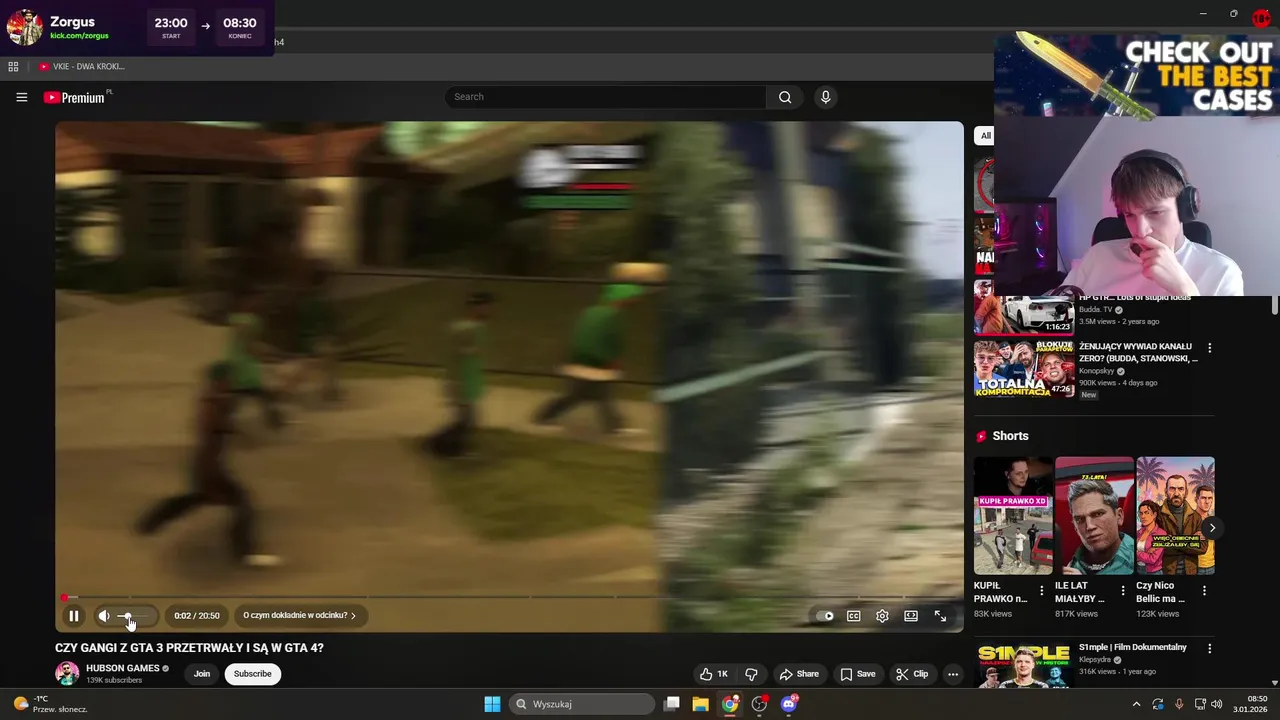Viewport: 1280px width, 720px height.
Task: Save the video to a playlist
Action: (857, 674)
